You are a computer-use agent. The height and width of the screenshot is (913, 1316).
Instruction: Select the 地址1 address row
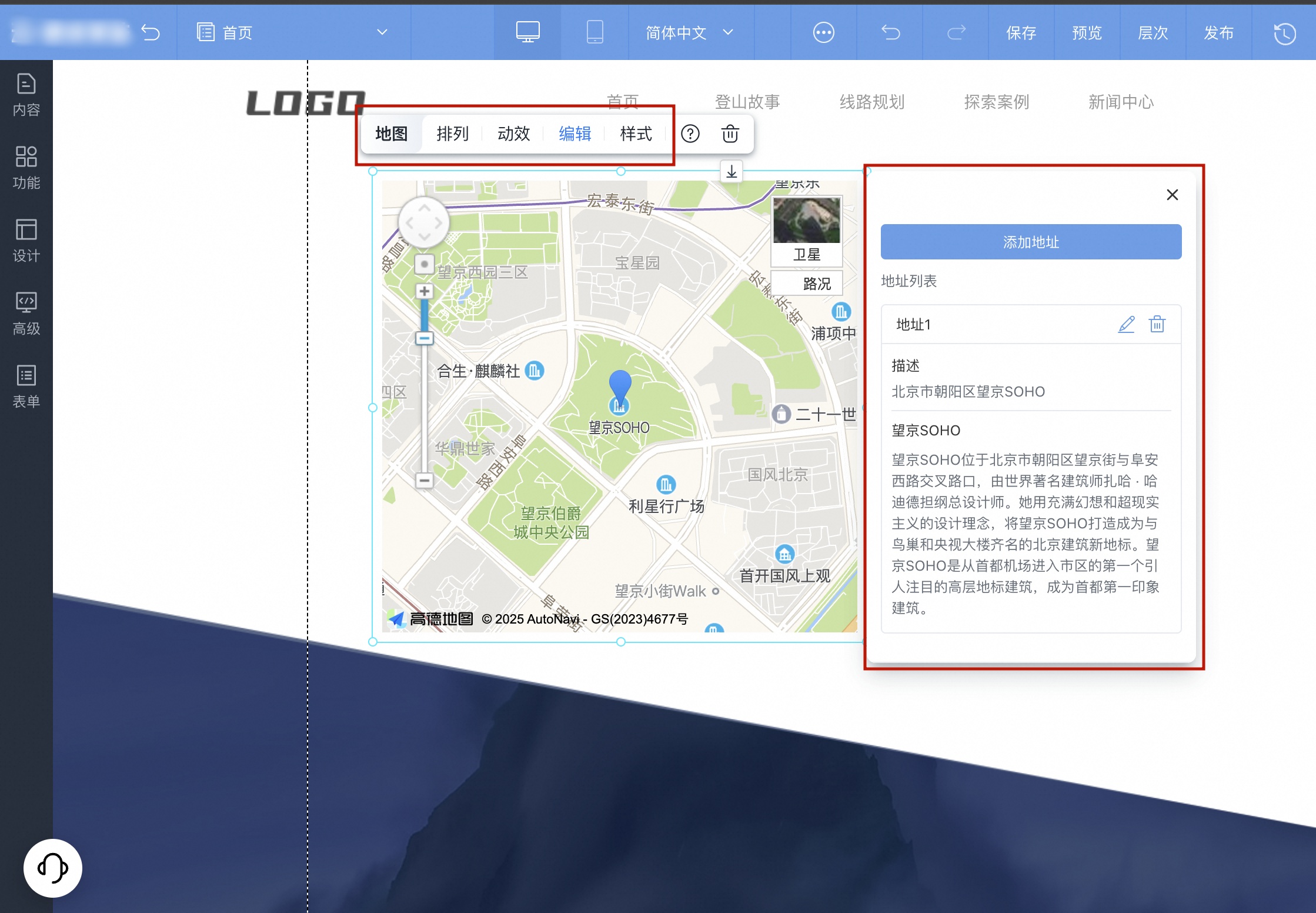click(1031, 324)
